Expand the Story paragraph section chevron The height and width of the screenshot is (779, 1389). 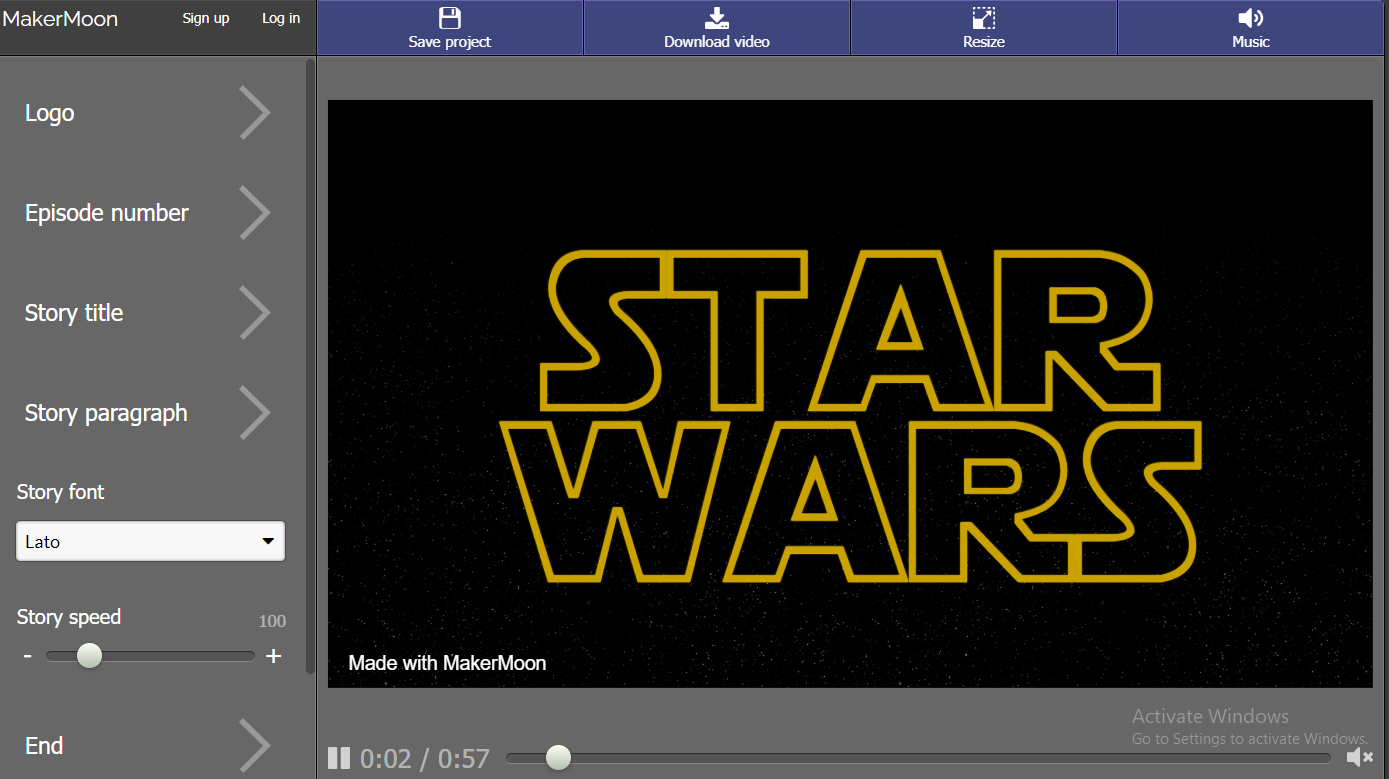click(x=255, y=413)
